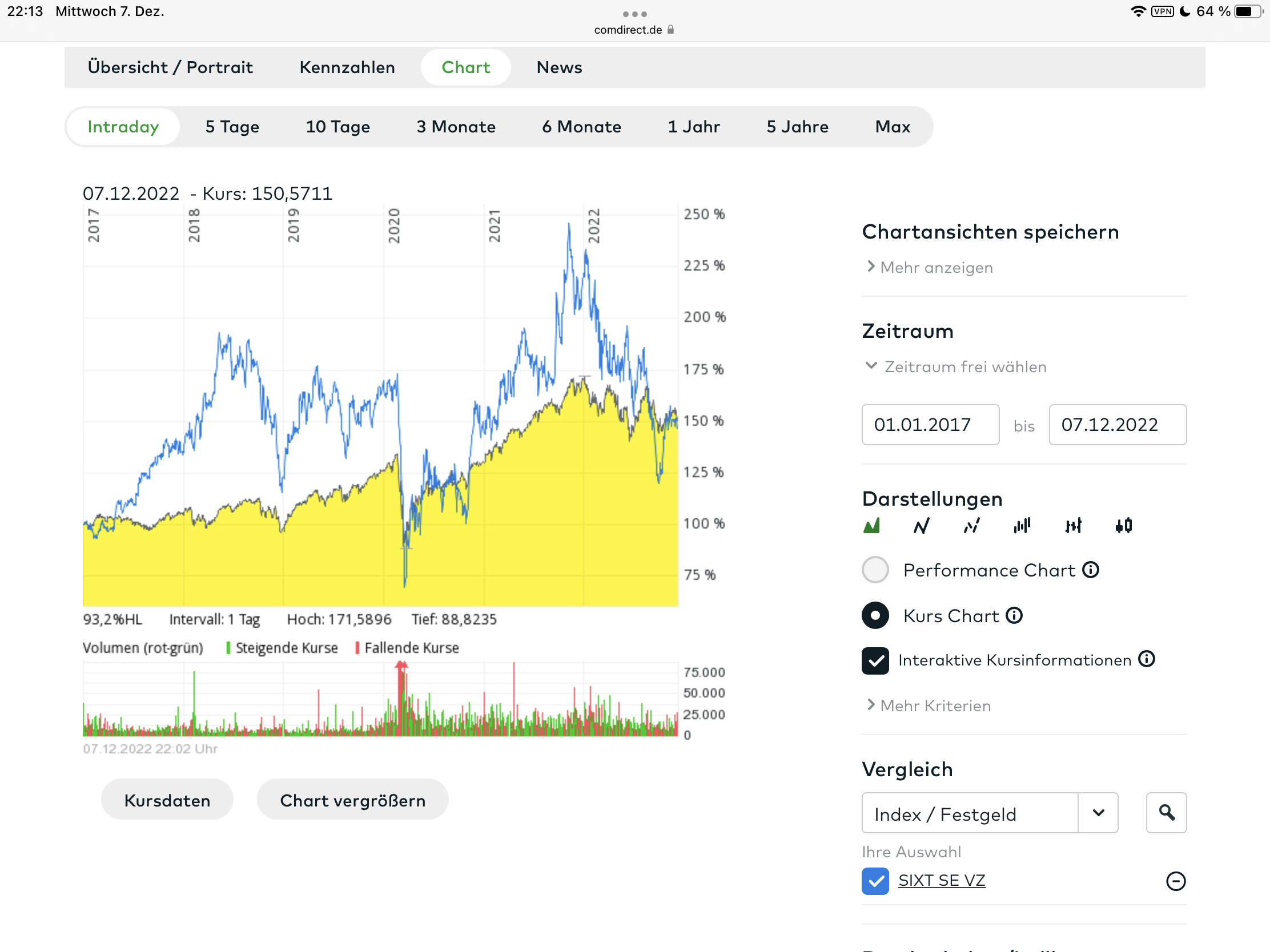
Task: Open info icon next to Performance Chart
Action: pos(1091,570)
